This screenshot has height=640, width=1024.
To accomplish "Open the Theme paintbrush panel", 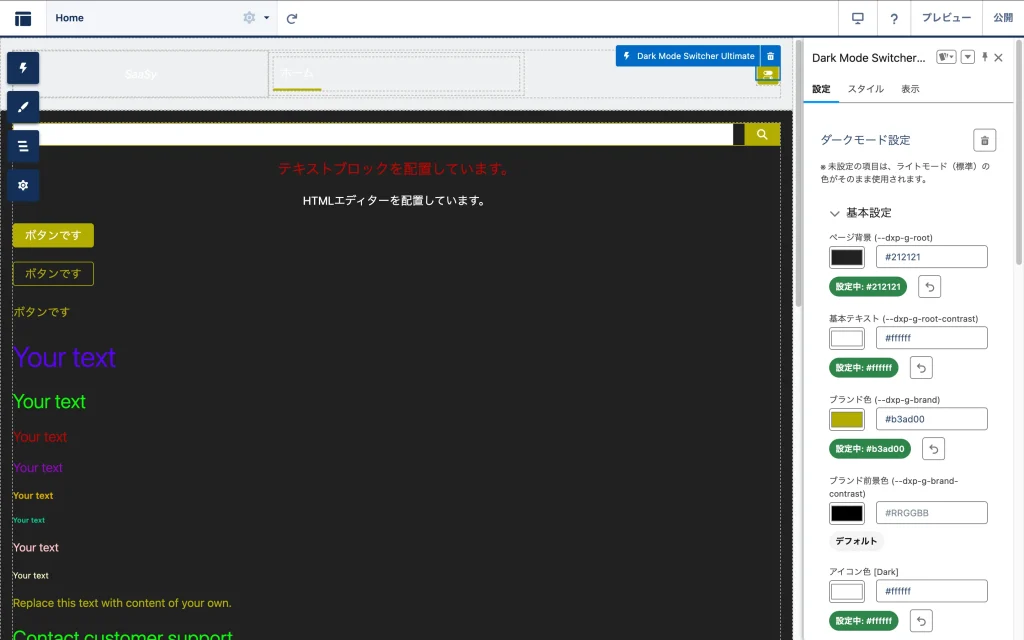I will (x=23, y=107).
